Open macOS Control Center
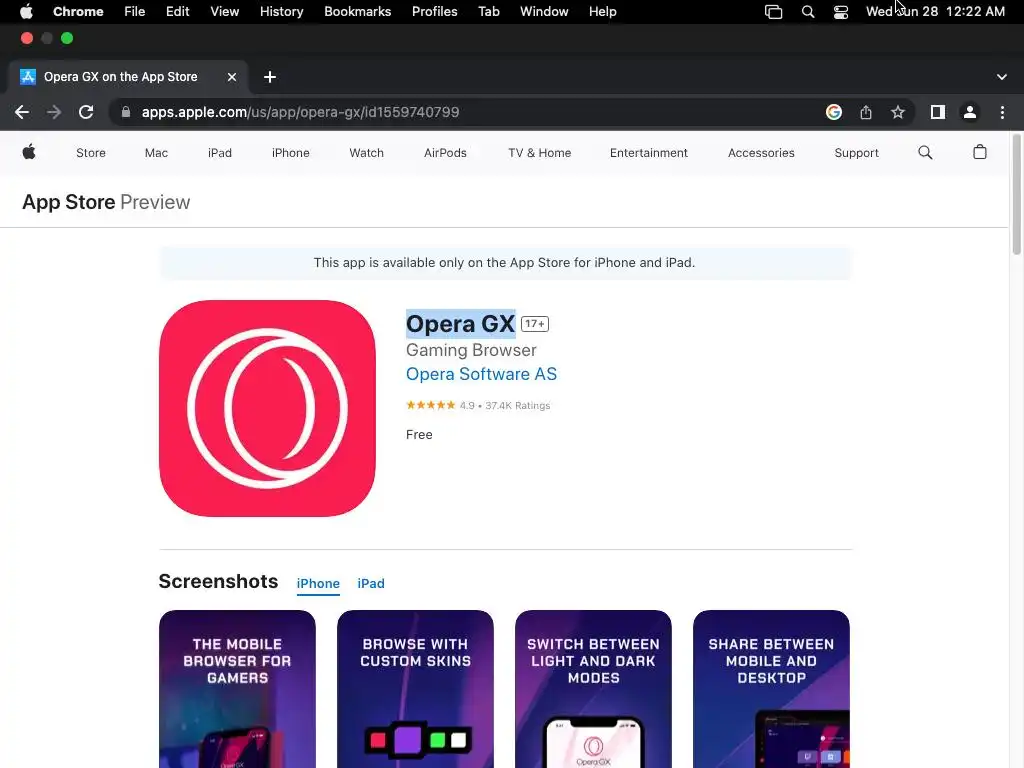 coord(840,12)
